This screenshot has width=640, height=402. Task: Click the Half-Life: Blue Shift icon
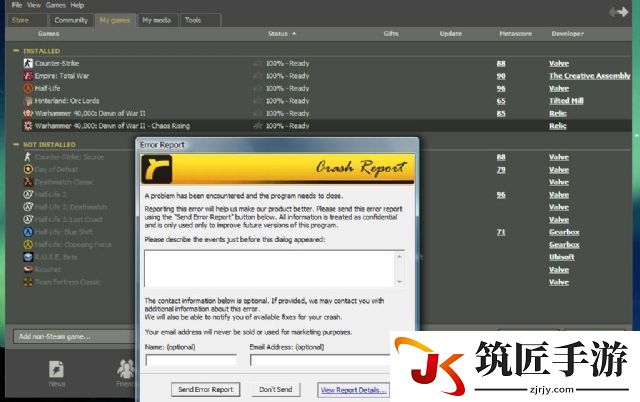28,232
